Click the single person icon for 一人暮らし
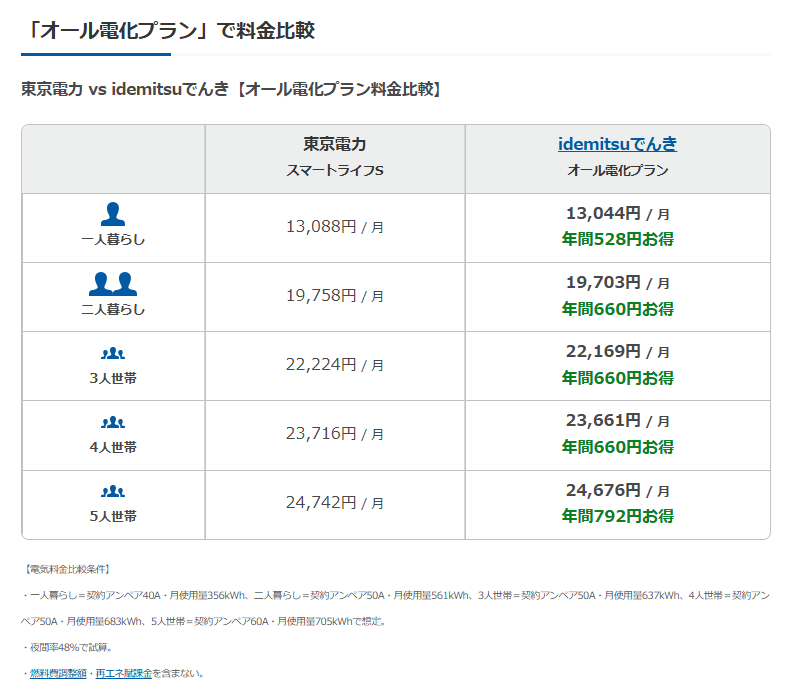Screen dimensions: 795x692 tap(113, 214)
